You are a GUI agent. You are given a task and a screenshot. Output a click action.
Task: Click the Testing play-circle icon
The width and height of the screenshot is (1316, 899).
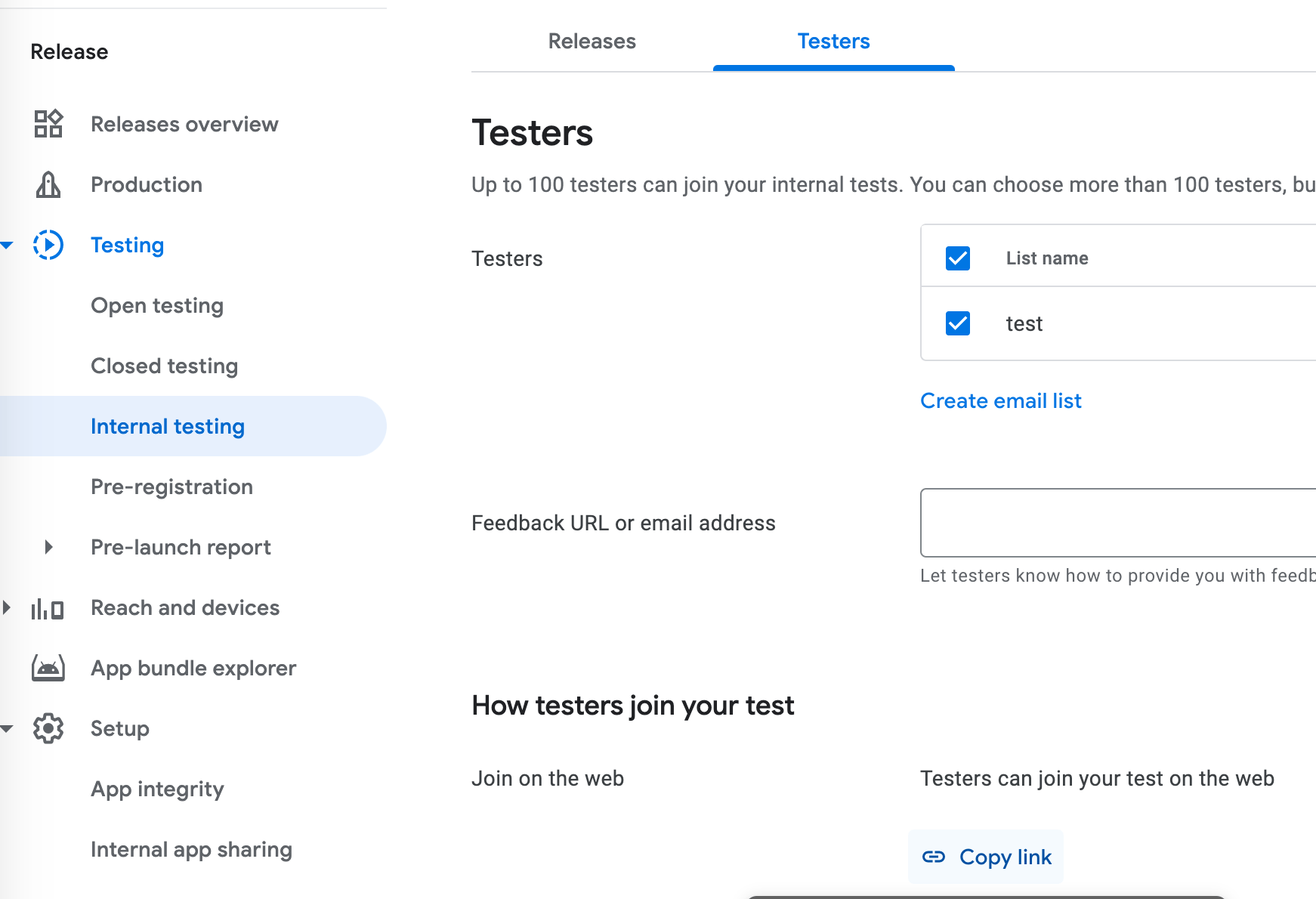[48, 245]
